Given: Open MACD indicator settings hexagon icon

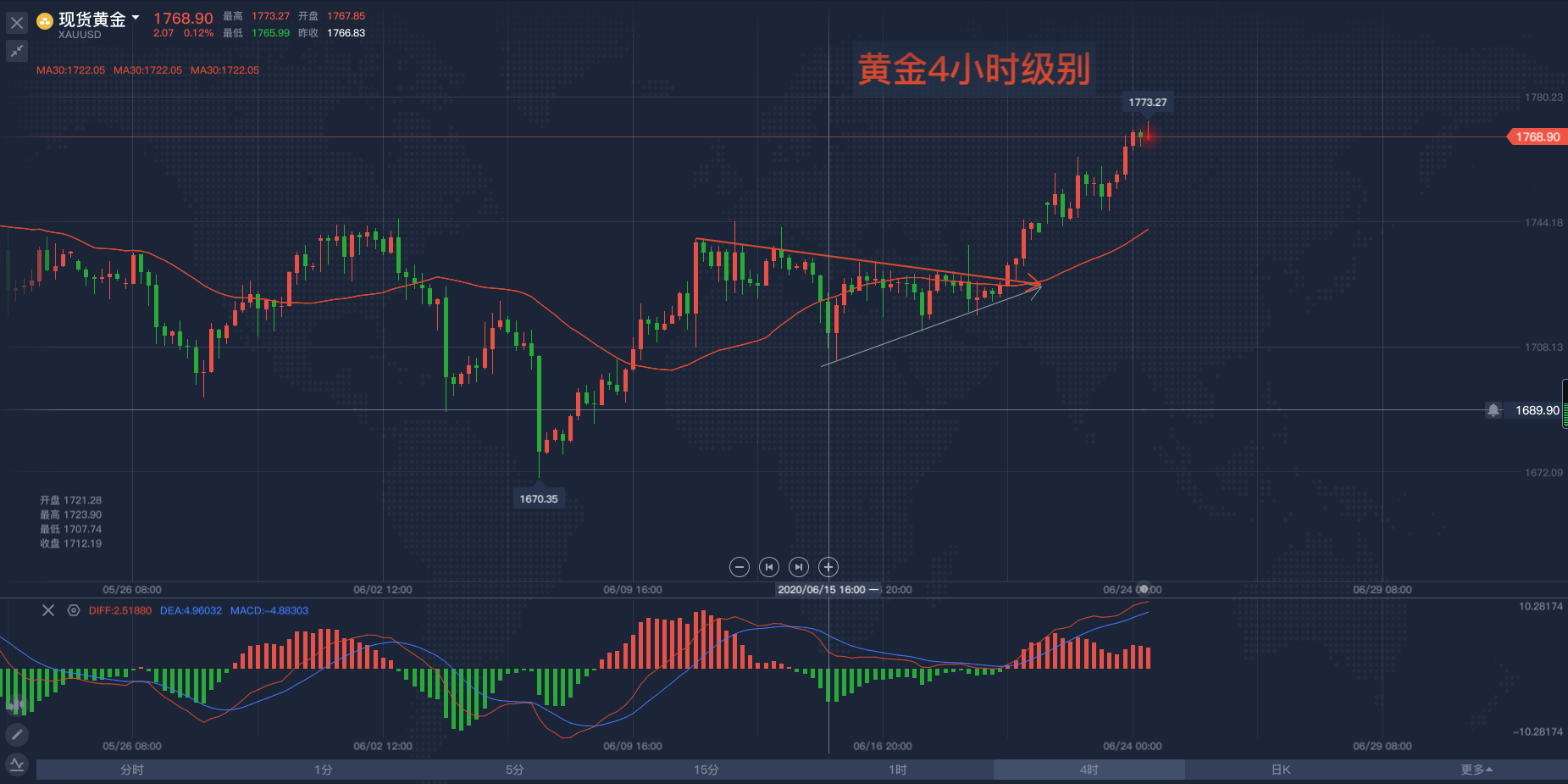Looking at the screenshot, I should [x=74, y=610].
